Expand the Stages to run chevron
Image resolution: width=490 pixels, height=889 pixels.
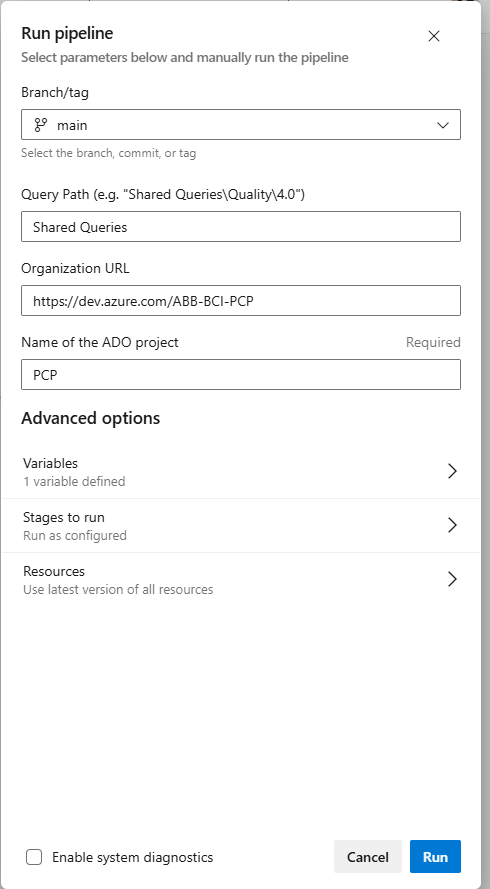pyautogui.click(x=452, y=525)
